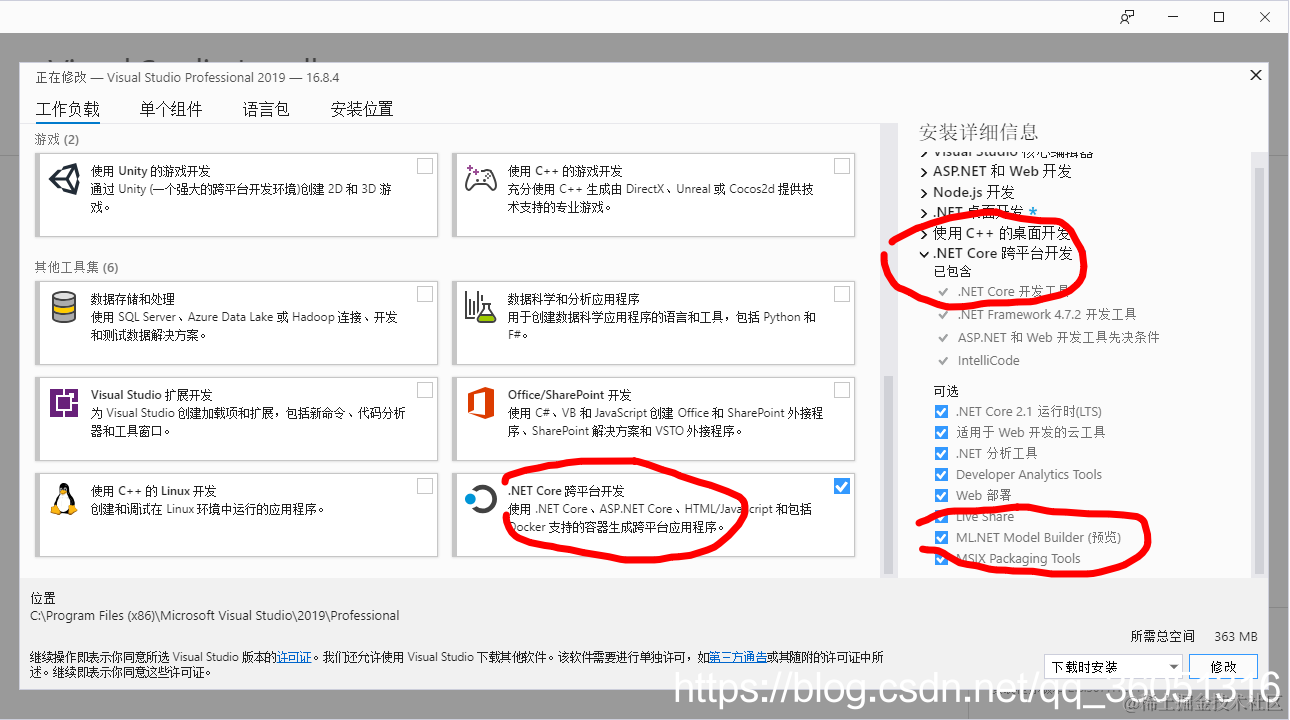This screenshot has width=1290, height=720.
Task: Check the Office/SharePoint development workload
Action: click(x=842, y=390)
